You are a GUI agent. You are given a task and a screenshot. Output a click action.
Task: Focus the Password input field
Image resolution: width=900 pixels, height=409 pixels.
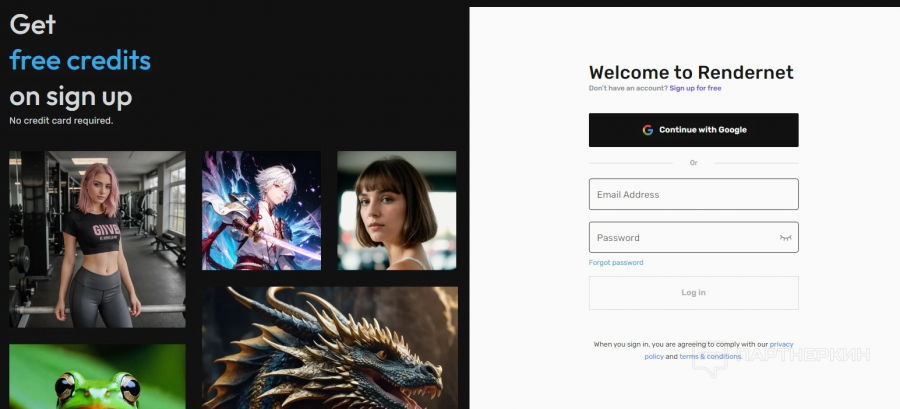[x=693, y=237]
